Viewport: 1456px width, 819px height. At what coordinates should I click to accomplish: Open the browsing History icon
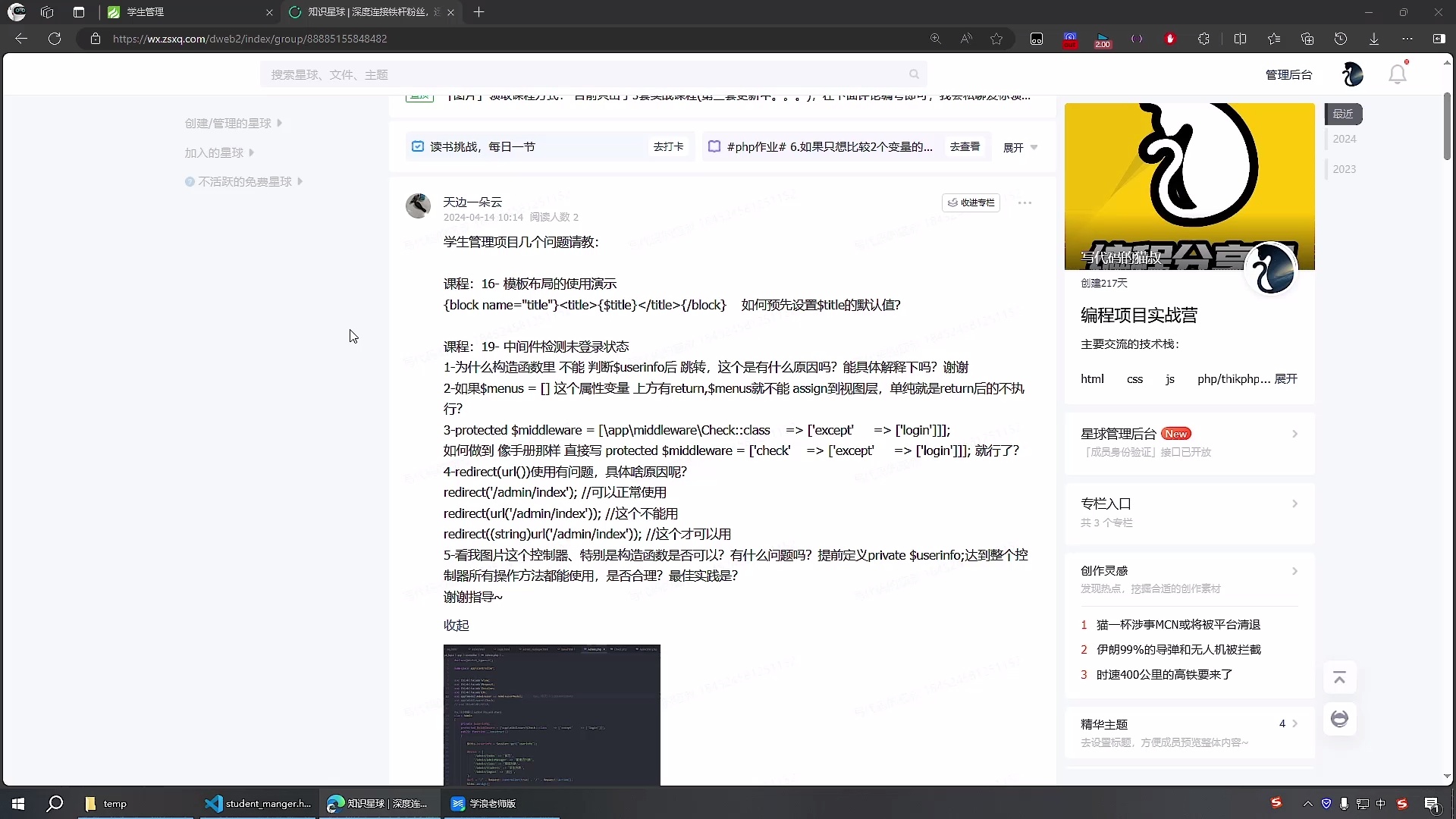pos(1341,38)
